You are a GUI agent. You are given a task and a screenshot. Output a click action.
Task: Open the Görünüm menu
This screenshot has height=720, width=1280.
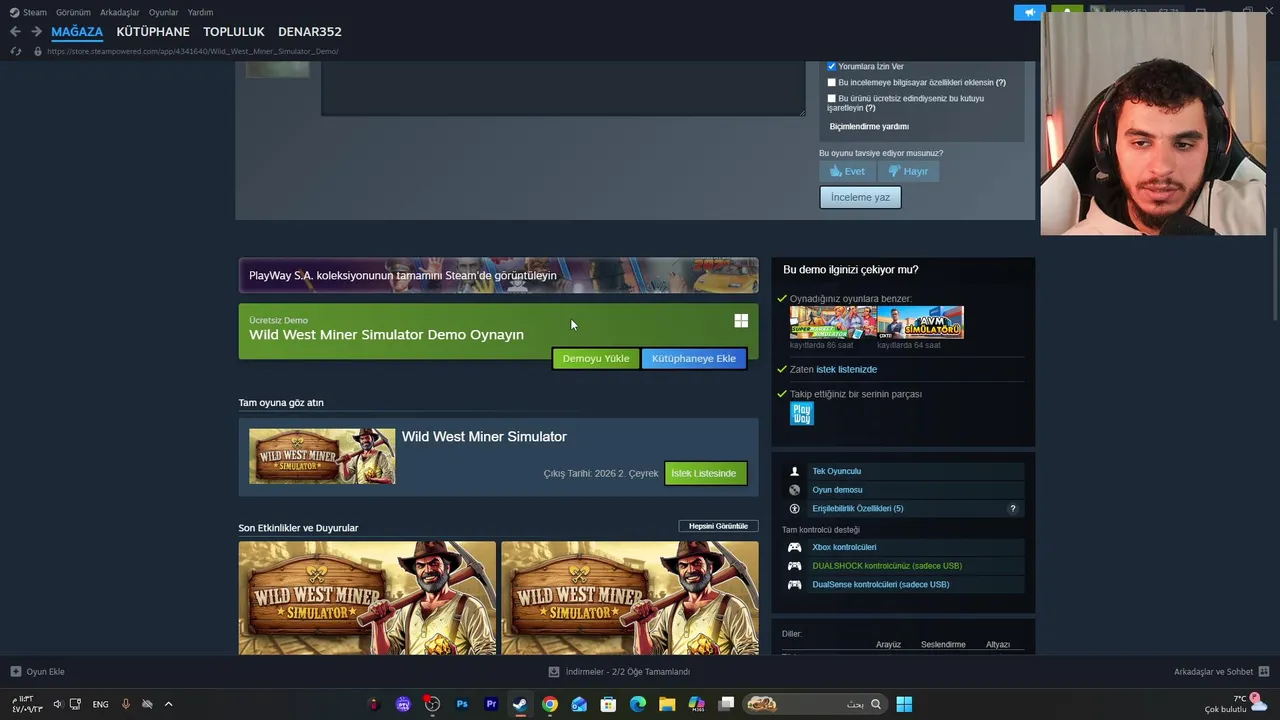[73, 12]
